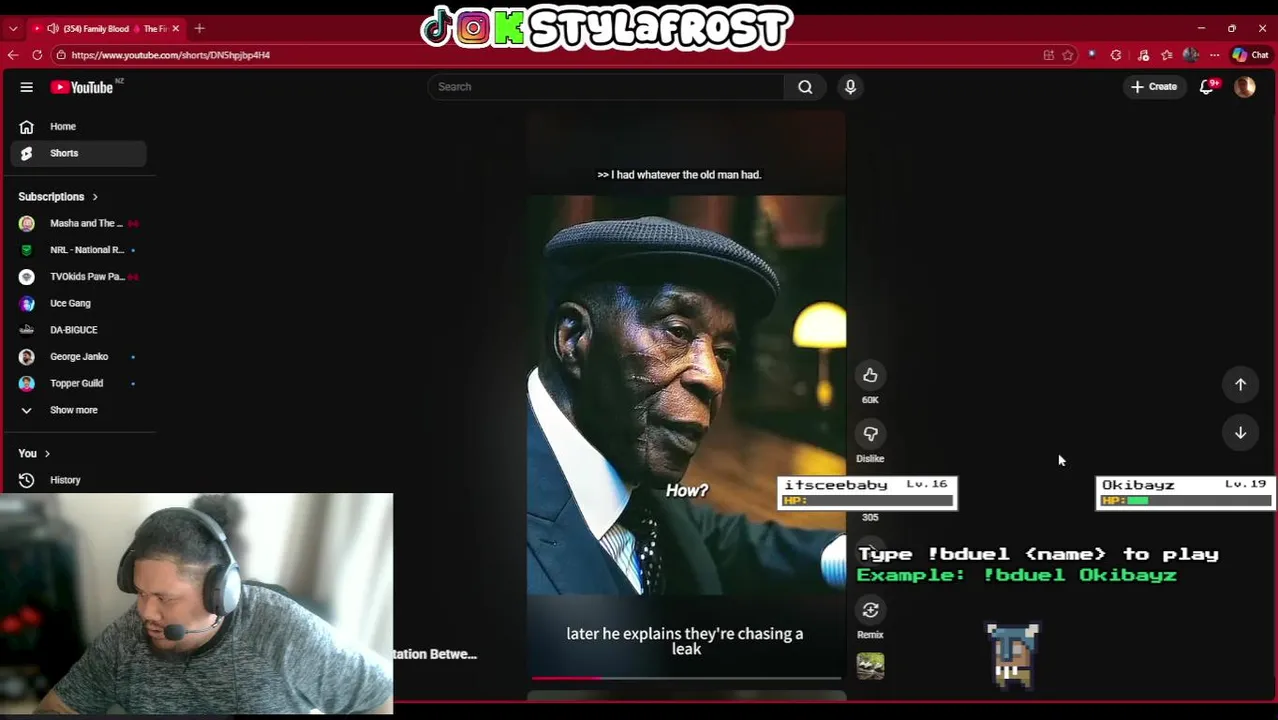Open the YouTube account avatar menu
This screenshot has height=720, width=1278.
coord(1245,87)
